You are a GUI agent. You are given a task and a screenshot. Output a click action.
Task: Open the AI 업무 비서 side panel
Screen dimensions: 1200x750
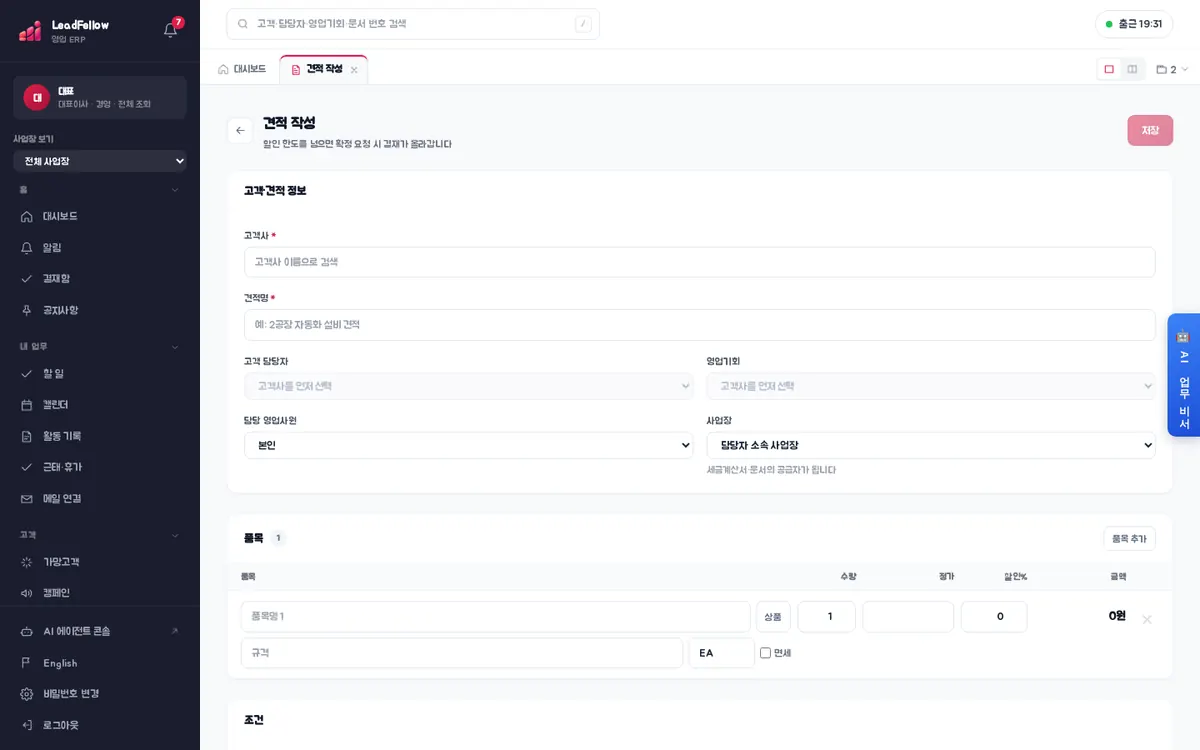click(1184, 375)
